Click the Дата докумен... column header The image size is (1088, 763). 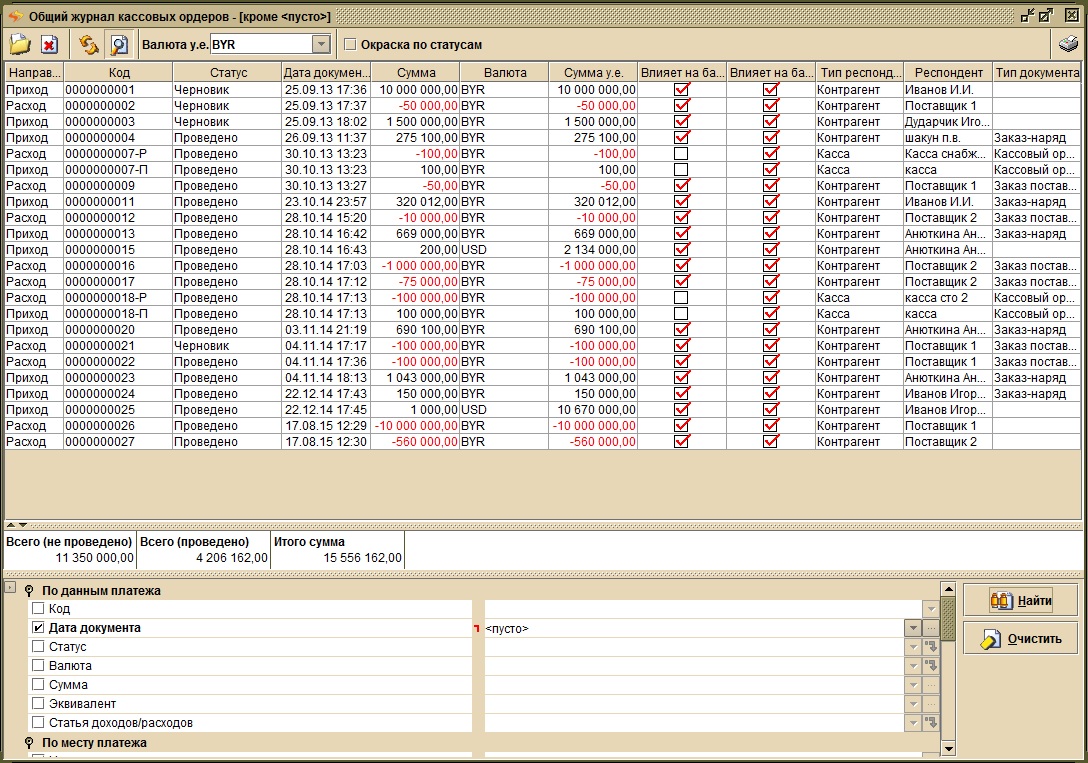tap(326, 72)
